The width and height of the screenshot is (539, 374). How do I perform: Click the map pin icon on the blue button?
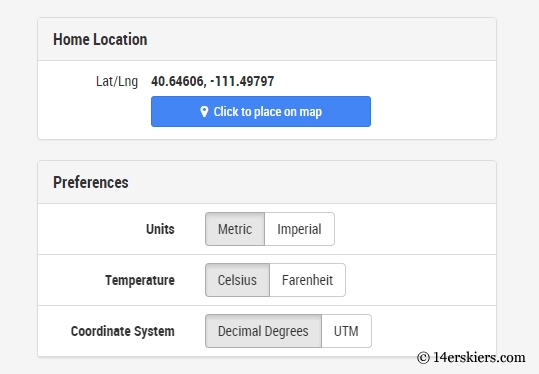click(x=204, y=112)
